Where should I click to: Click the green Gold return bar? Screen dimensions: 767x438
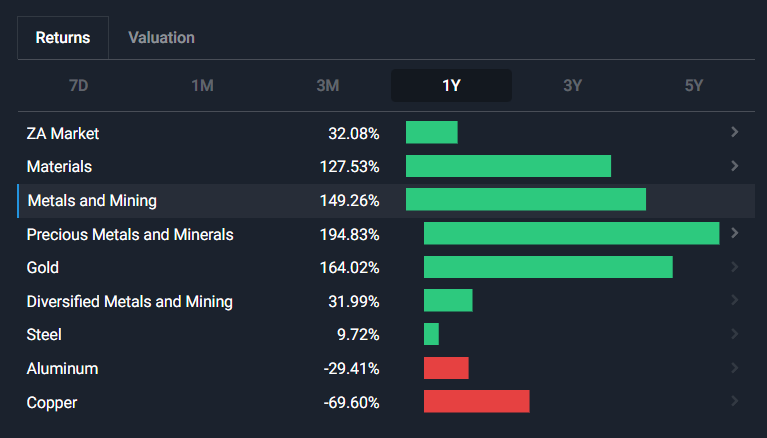[548, 267]
